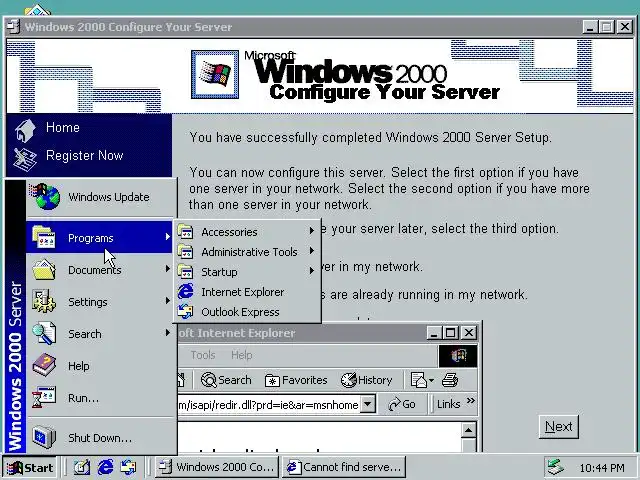Click the Go button in Internet Explorer
This screenshot has height=480, width=640.
(x=402, y=404)
